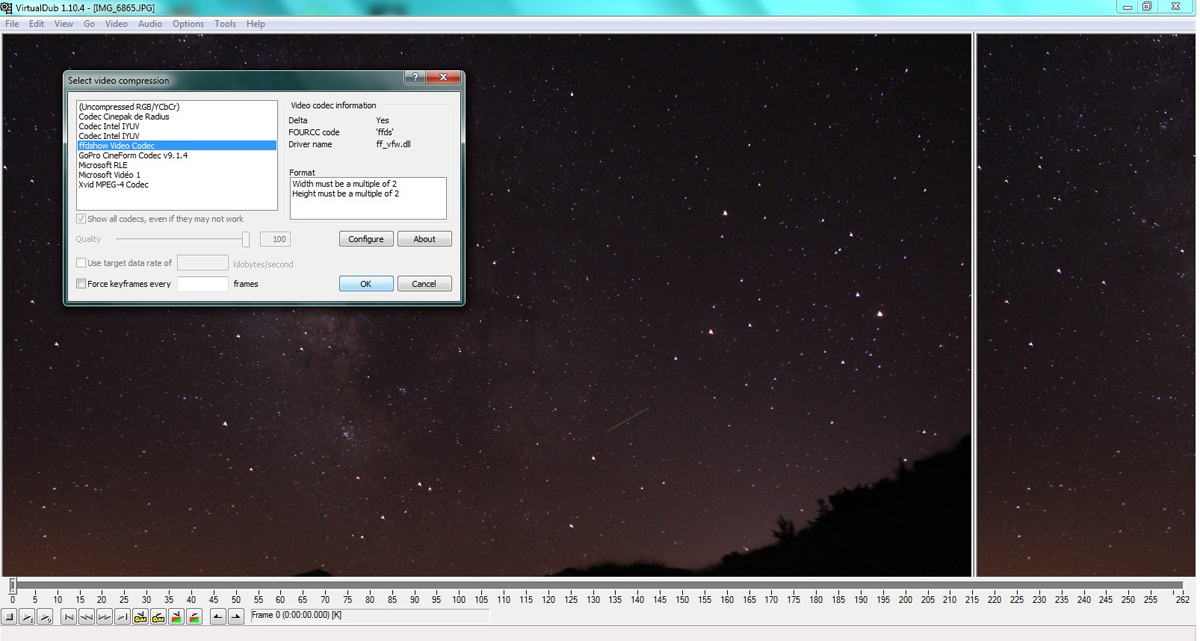
Task: Click the timeline position slider thumb
Action: coord(12,585)
